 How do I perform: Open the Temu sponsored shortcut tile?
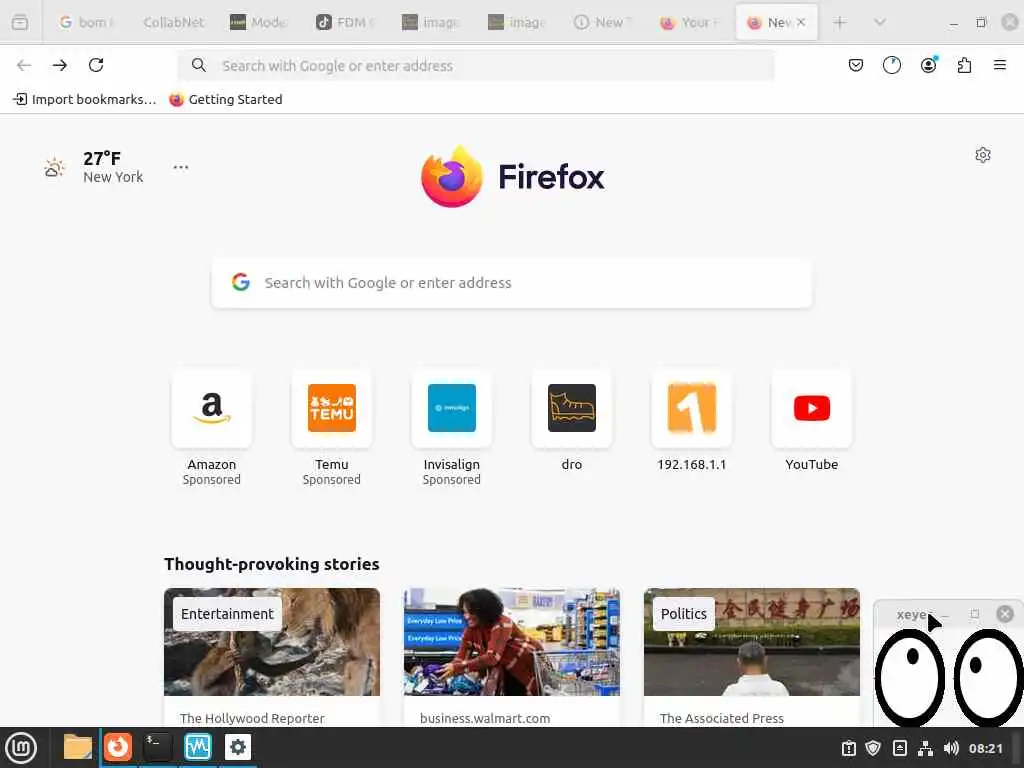332,428
